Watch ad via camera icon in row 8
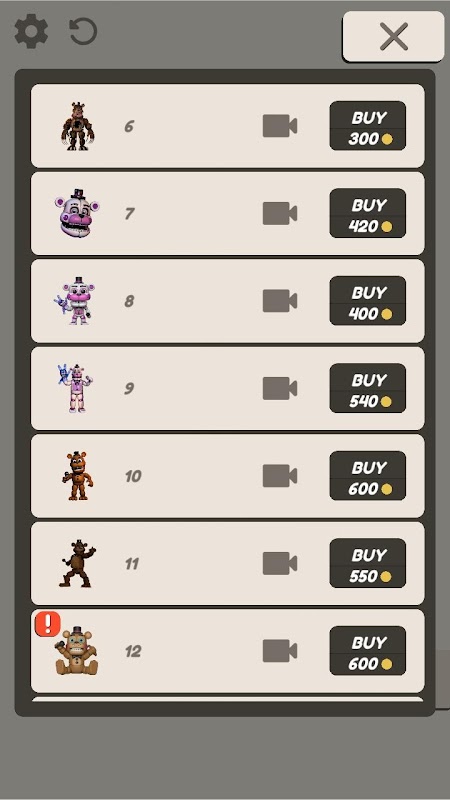The width and height of the screenshot is (450, 800). tap(280, 301)
